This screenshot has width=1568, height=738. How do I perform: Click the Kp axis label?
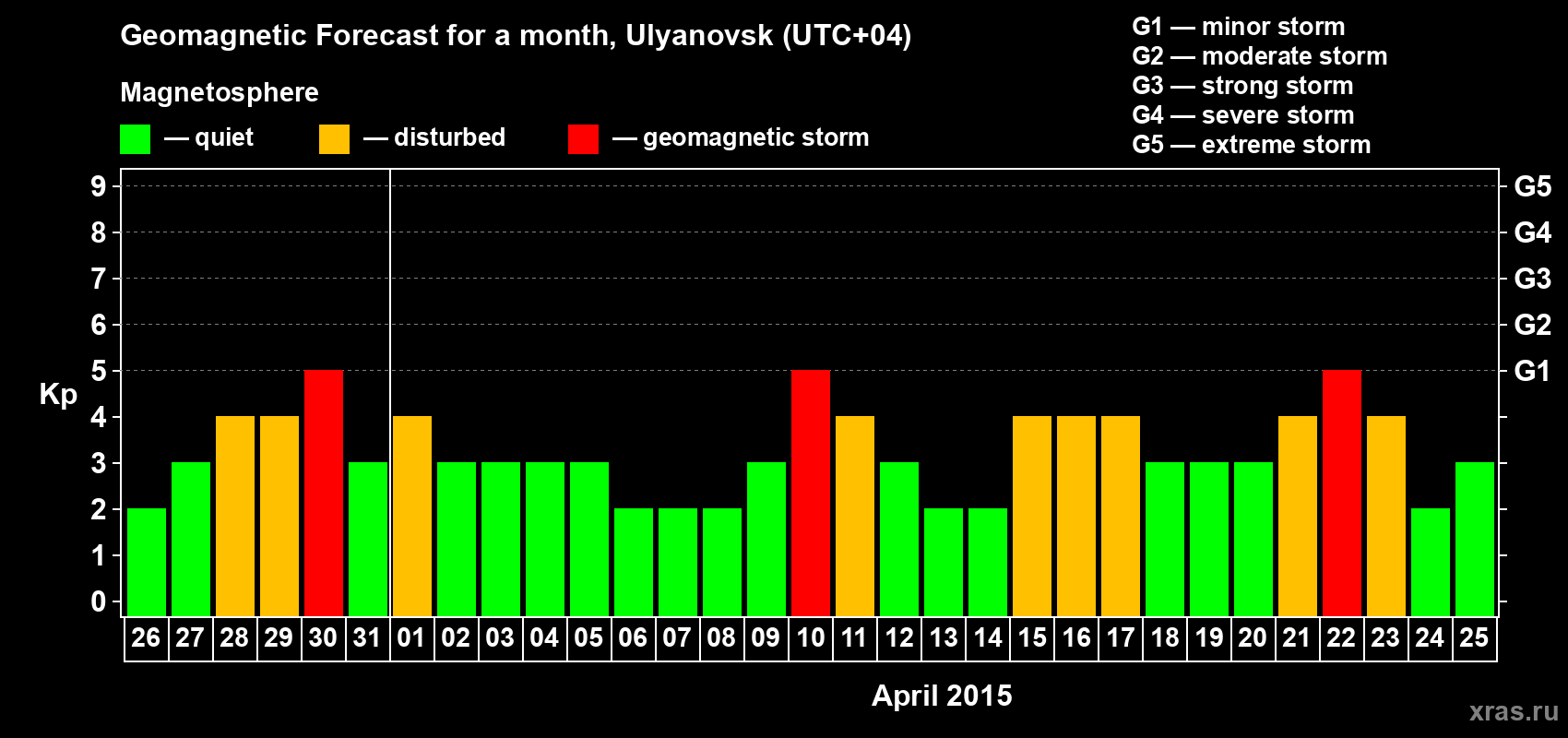pos(58,395)
